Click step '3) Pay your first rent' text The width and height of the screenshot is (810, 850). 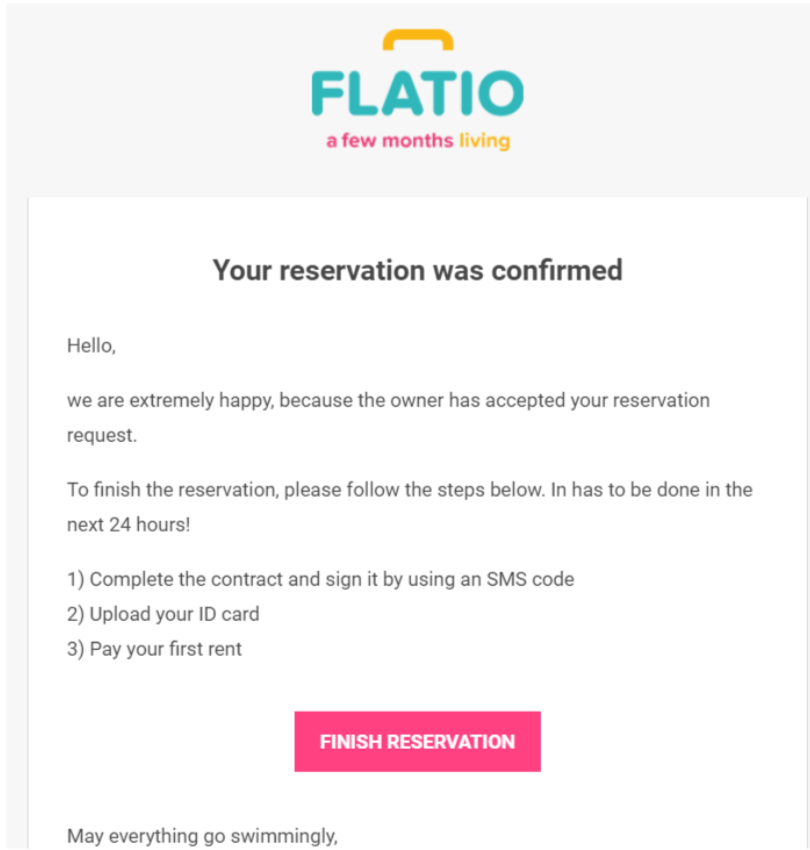[154, 648]
